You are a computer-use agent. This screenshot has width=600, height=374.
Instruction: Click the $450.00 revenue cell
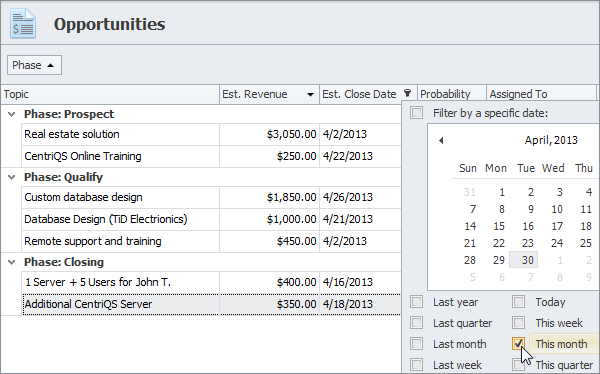pyautogui.click(x=269, y=241)
